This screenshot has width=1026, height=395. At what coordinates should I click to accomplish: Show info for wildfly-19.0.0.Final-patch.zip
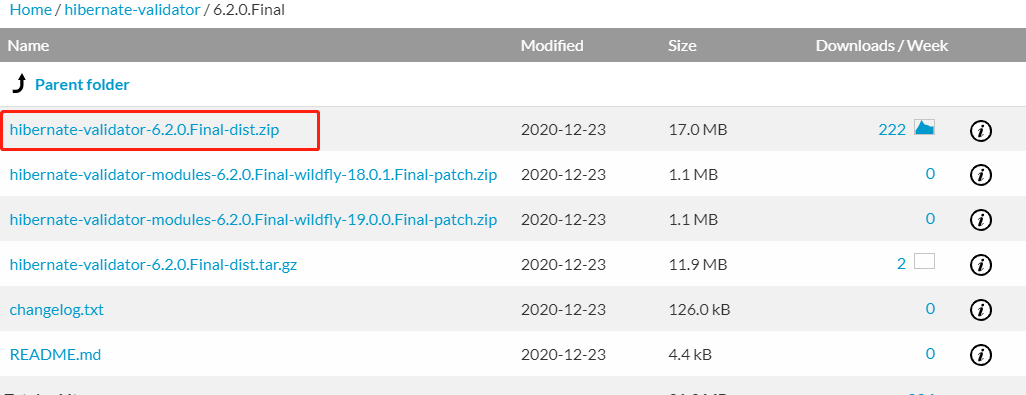pos(980,220)
